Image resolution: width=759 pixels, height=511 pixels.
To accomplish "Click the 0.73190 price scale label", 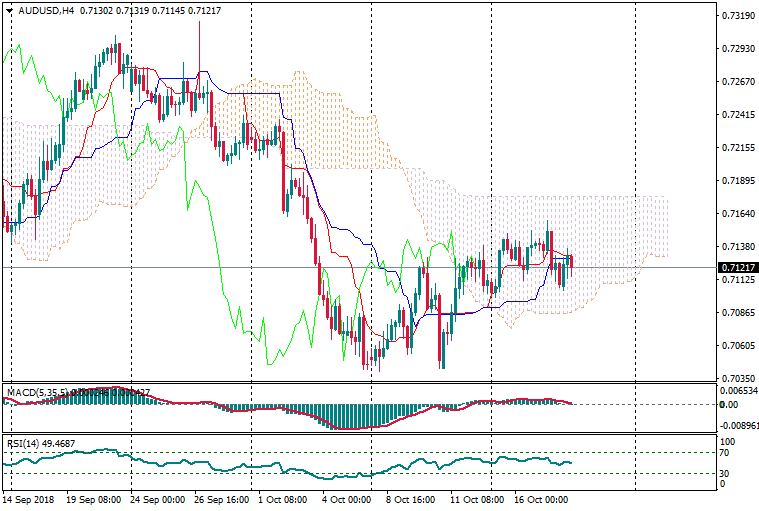I will [x=736, y=16].
